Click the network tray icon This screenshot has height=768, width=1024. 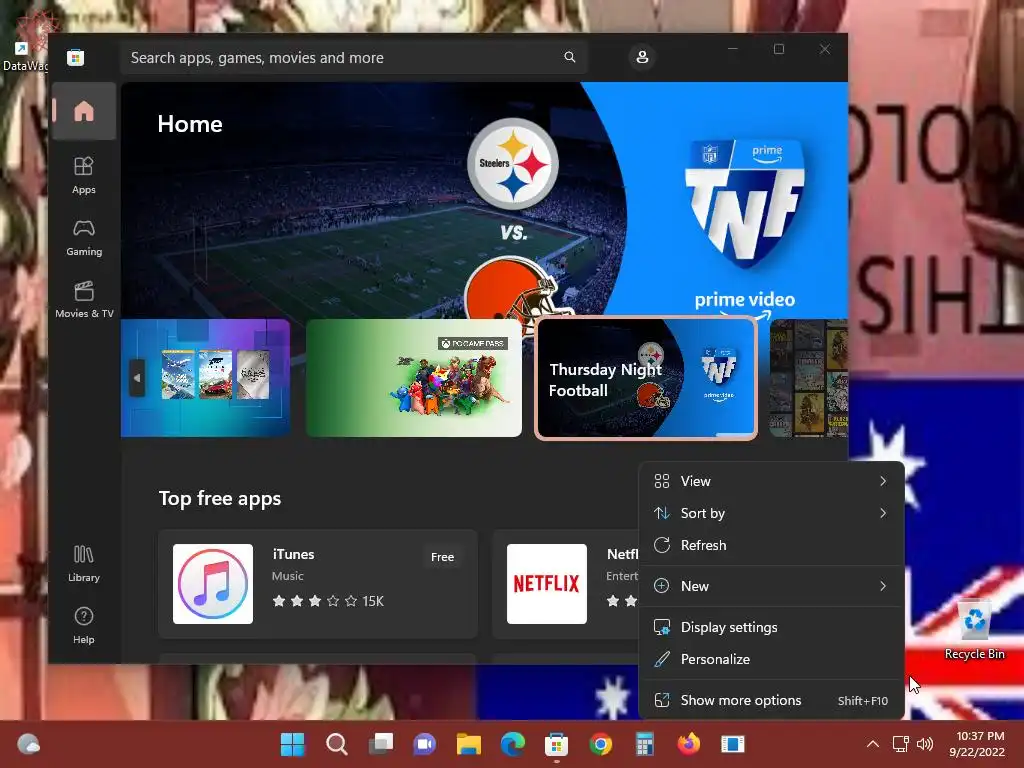901,744
